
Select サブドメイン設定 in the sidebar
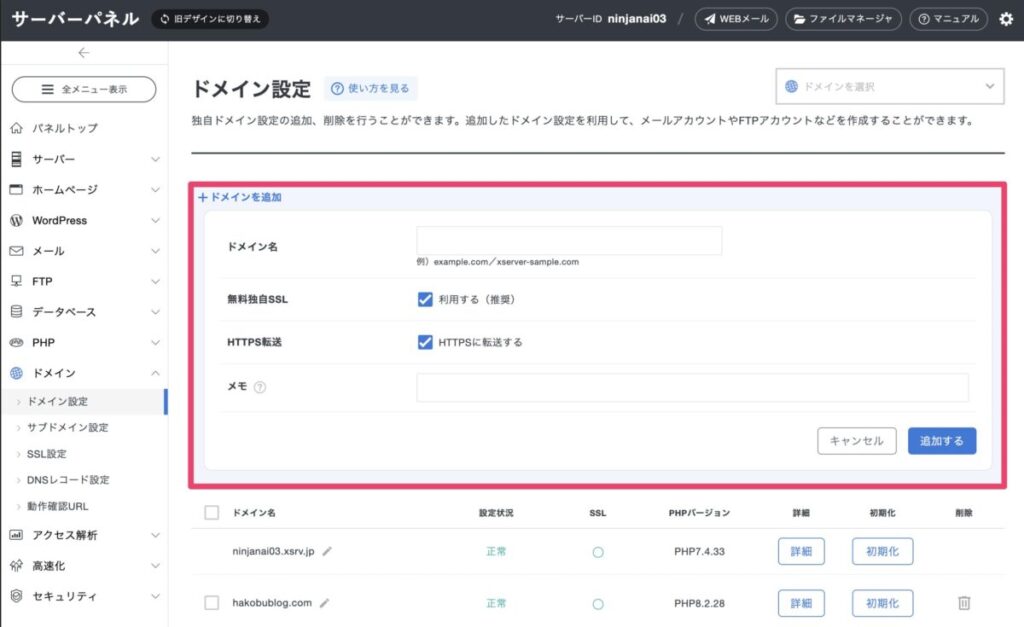coord(67,427)
